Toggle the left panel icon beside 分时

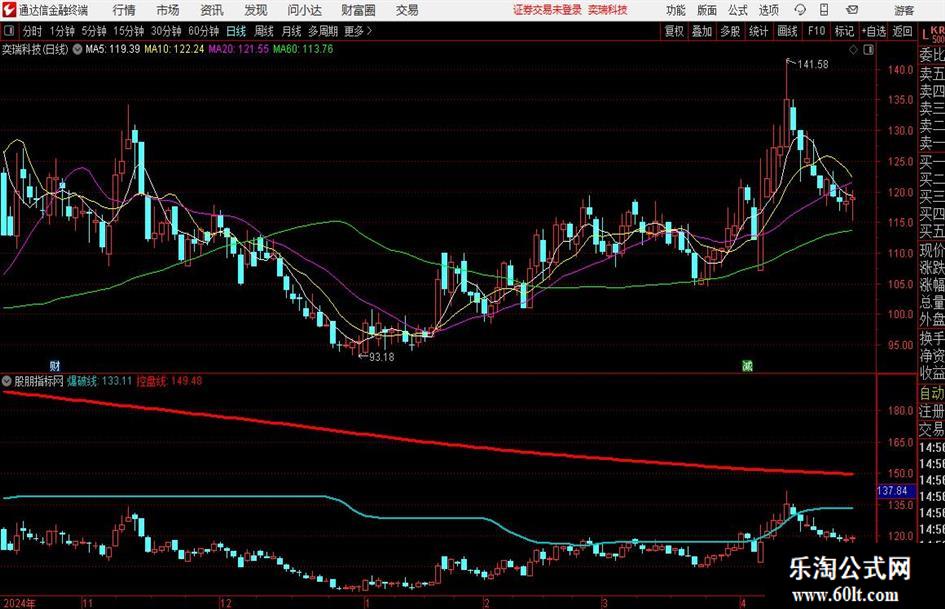coord(9,31)
